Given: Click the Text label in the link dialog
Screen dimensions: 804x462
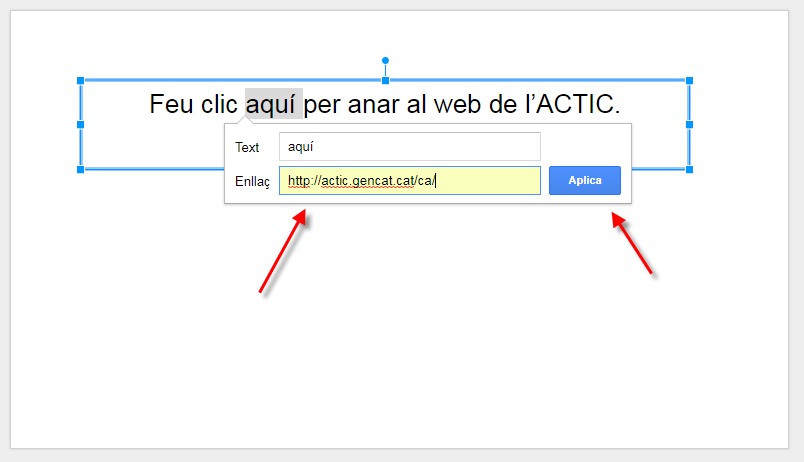Looking at the screenshot, I should (x=247, y=148).
